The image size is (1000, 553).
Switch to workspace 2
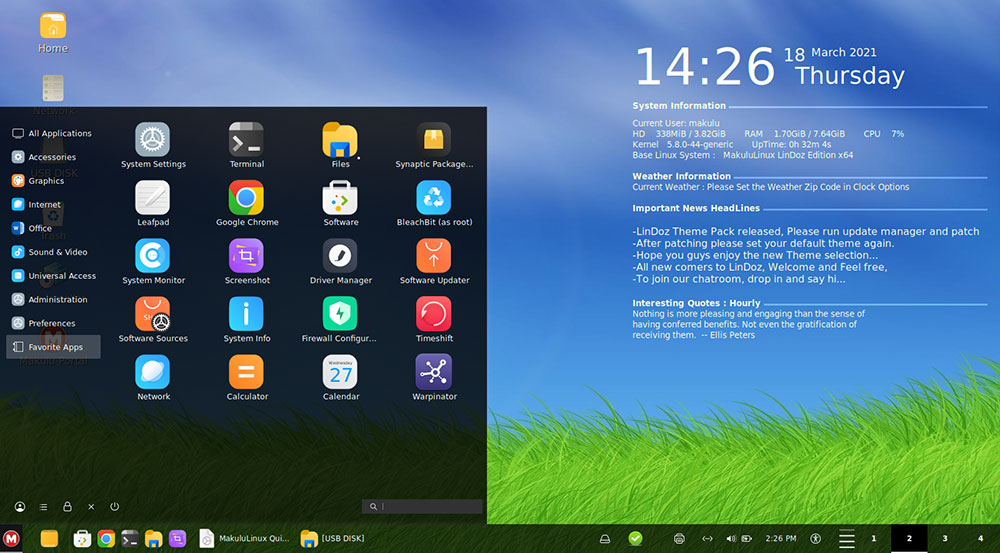[909, 539]
